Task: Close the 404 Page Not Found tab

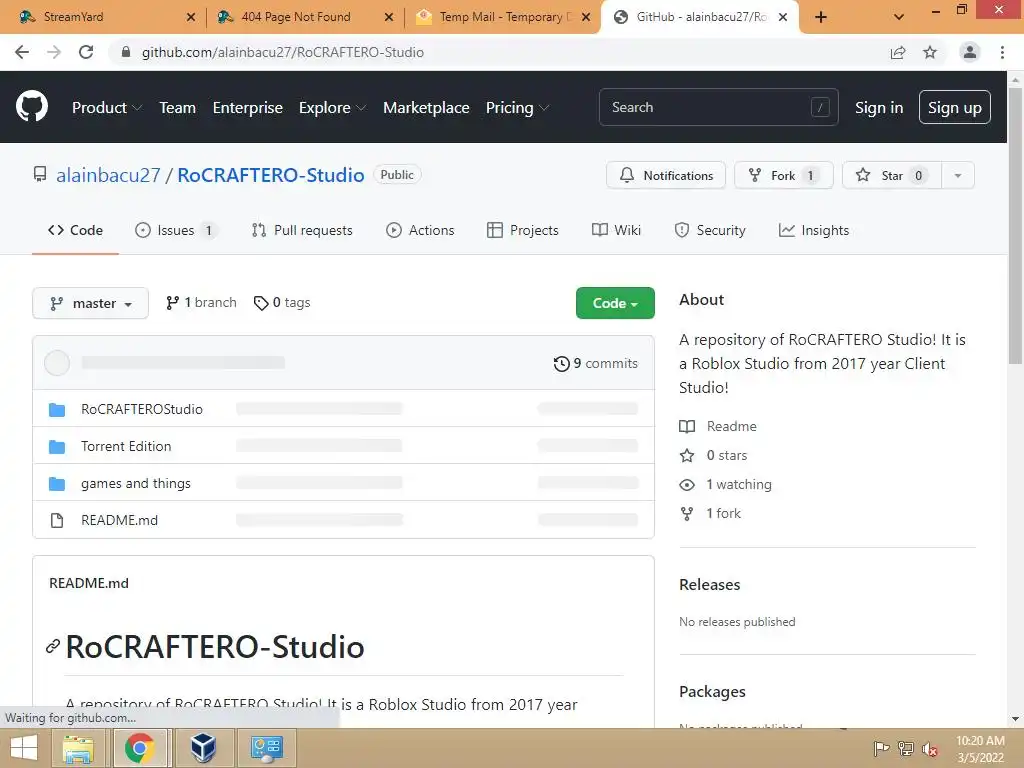Action: (389, 17)
